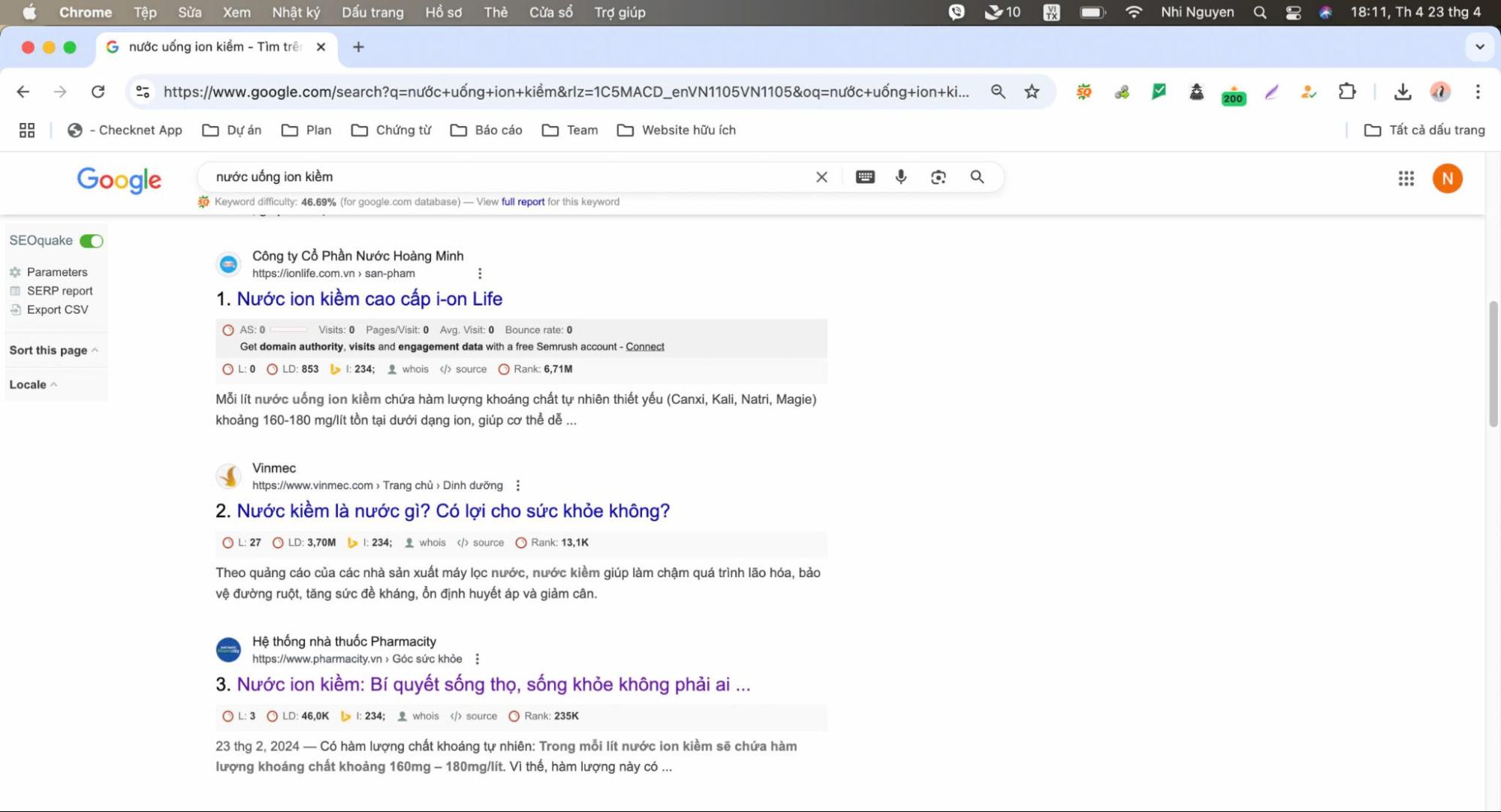Toggle the SEOquake switch off
This screenshot has height=812, width=1501.
91,241
